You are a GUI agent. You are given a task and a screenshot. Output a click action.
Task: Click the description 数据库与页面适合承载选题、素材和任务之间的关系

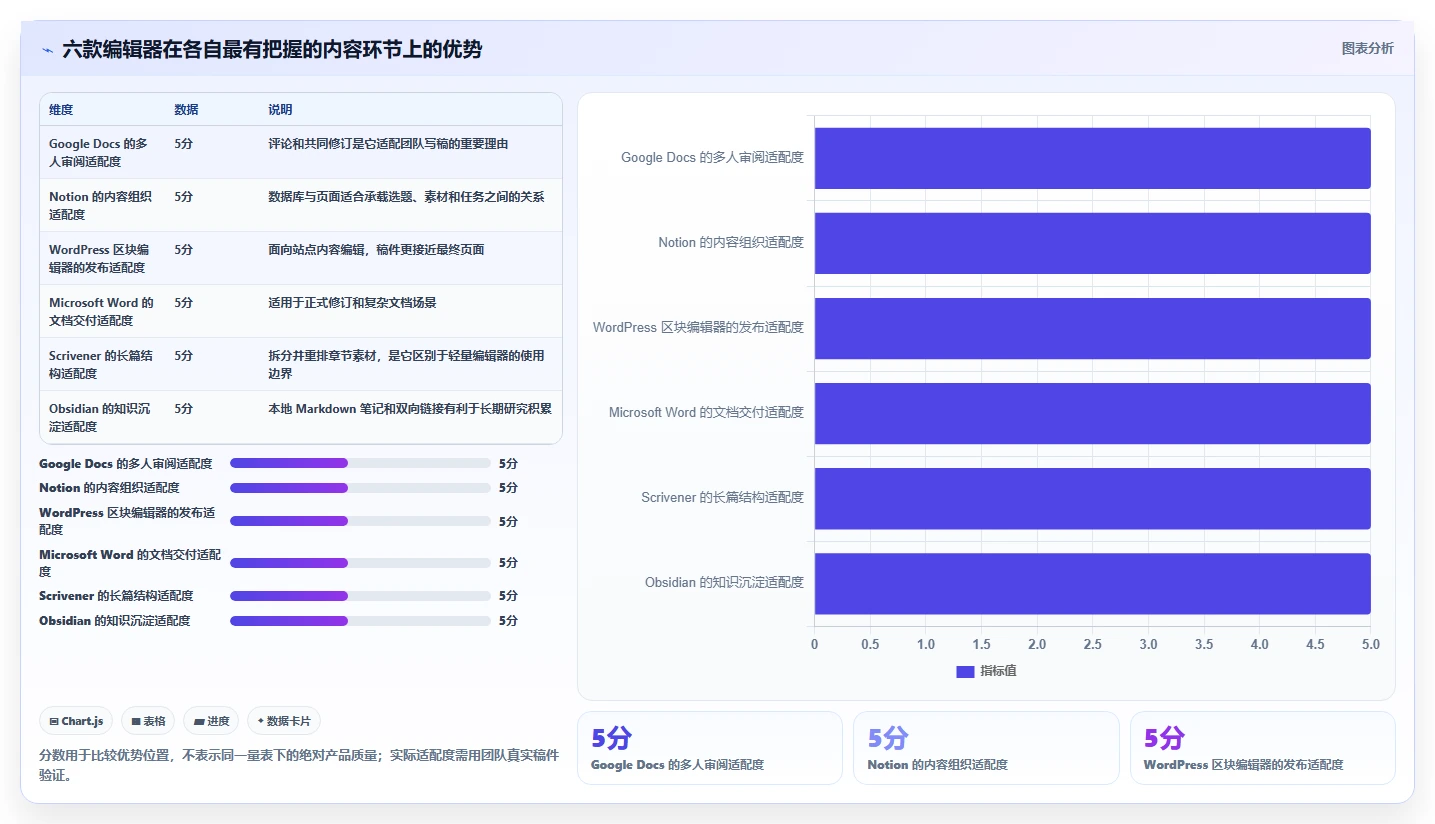pyautogui.click(x=406, y=197)
